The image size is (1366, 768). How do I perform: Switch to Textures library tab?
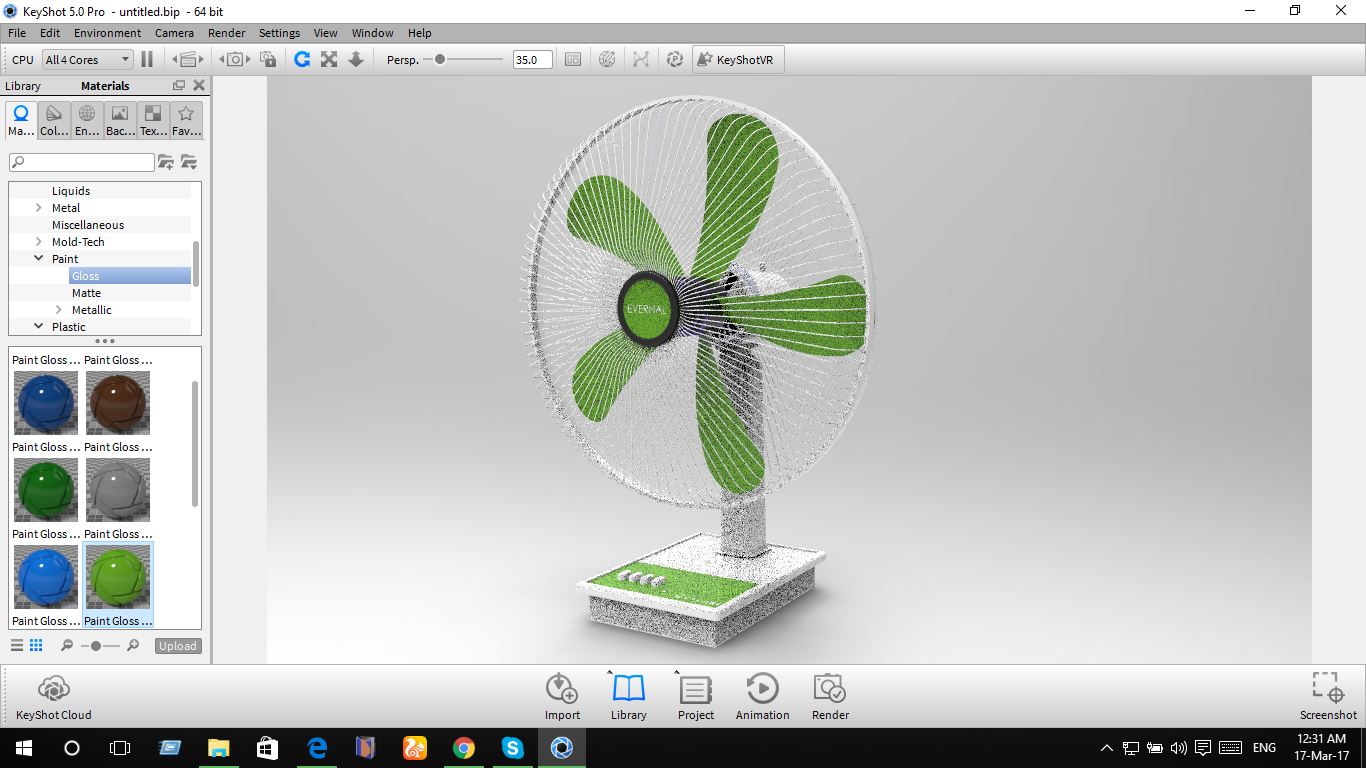tap(153, 120)
